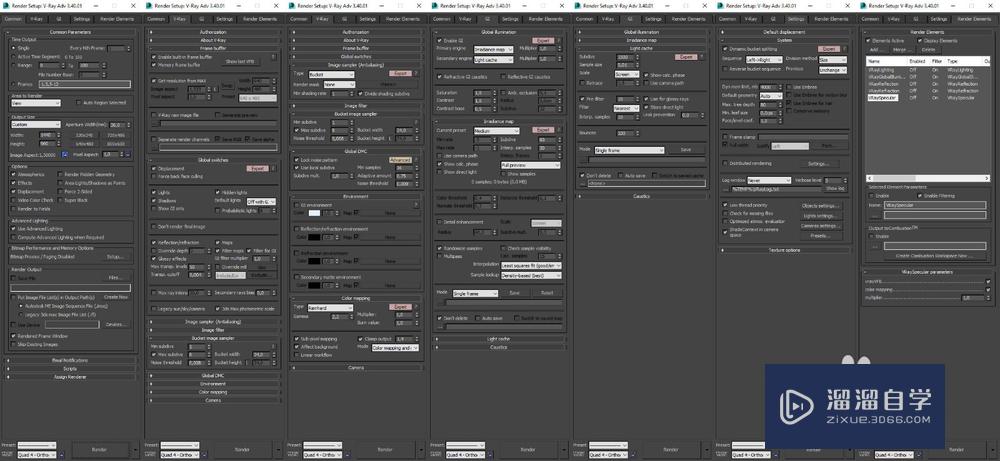
Task: Open Settings tab in window listing VRayLighting
Action: 938,19
